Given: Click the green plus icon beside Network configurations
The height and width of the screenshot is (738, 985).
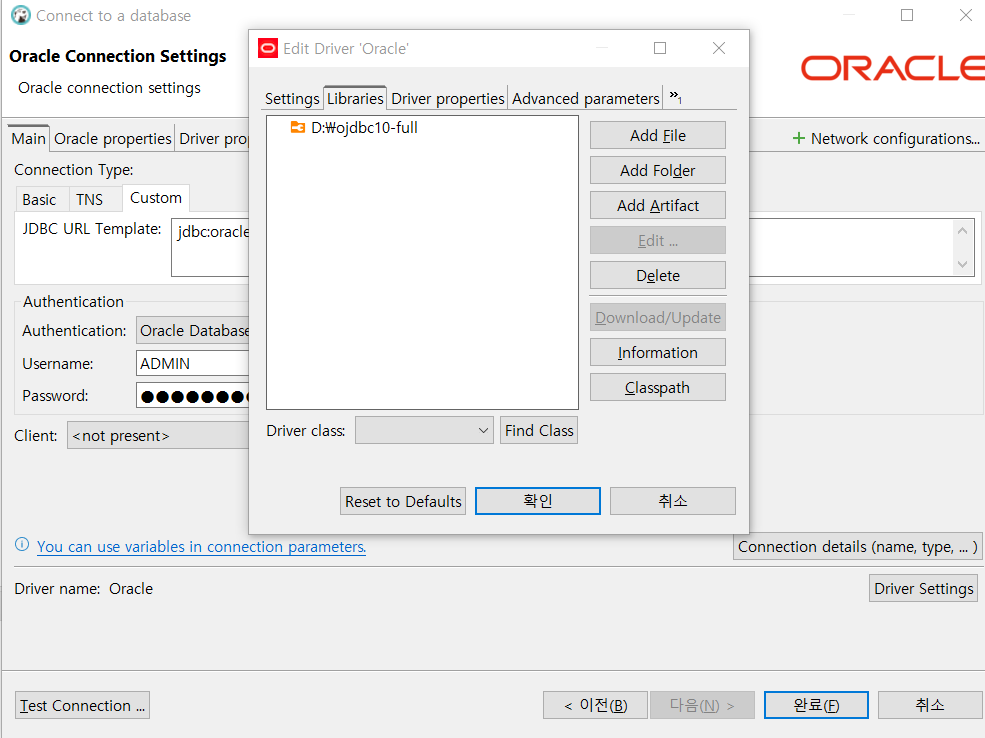Looking at the screenshot, I should pyautogui.click(x=798, y=138).
